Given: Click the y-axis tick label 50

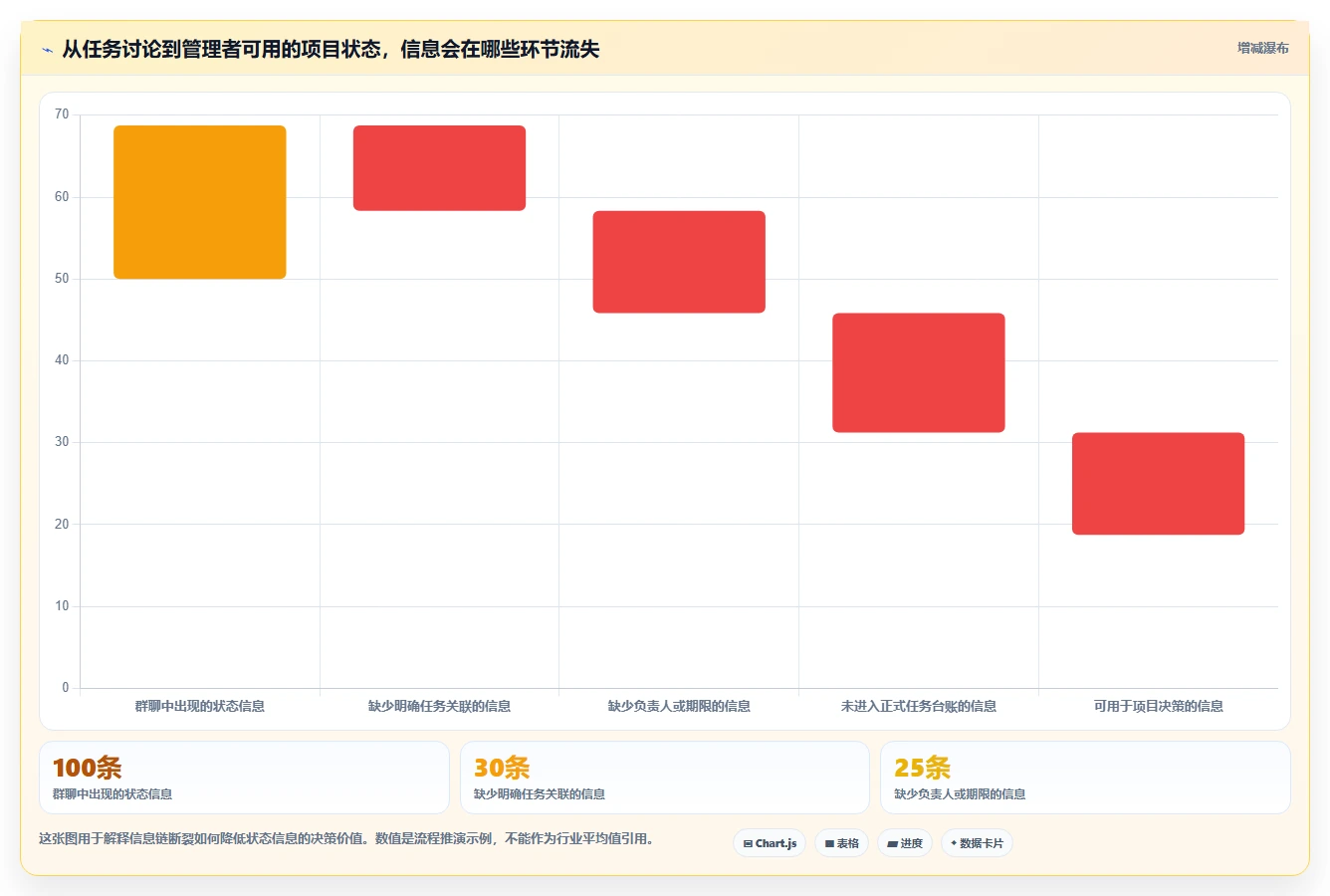Looking at the screenshot, I should coord(62,279).
